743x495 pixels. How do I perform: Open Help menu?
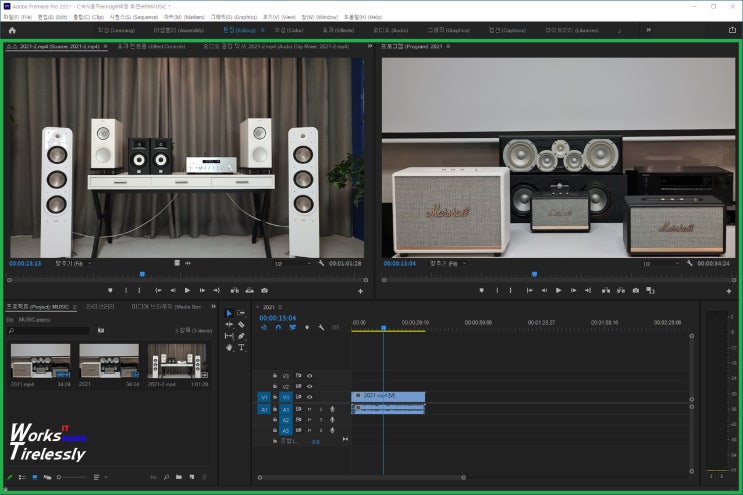tap(362, 17)
